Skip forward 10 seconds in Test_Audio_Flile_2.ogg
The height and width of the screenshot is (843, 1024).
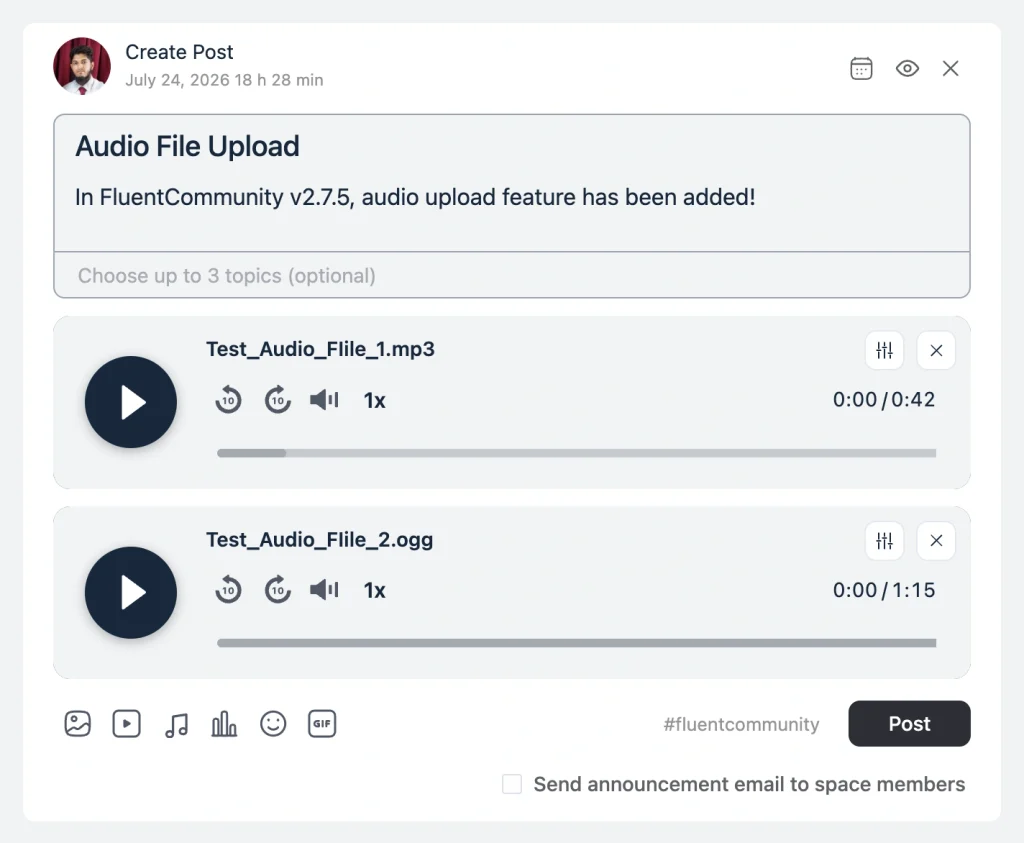(x=278, y=590)
